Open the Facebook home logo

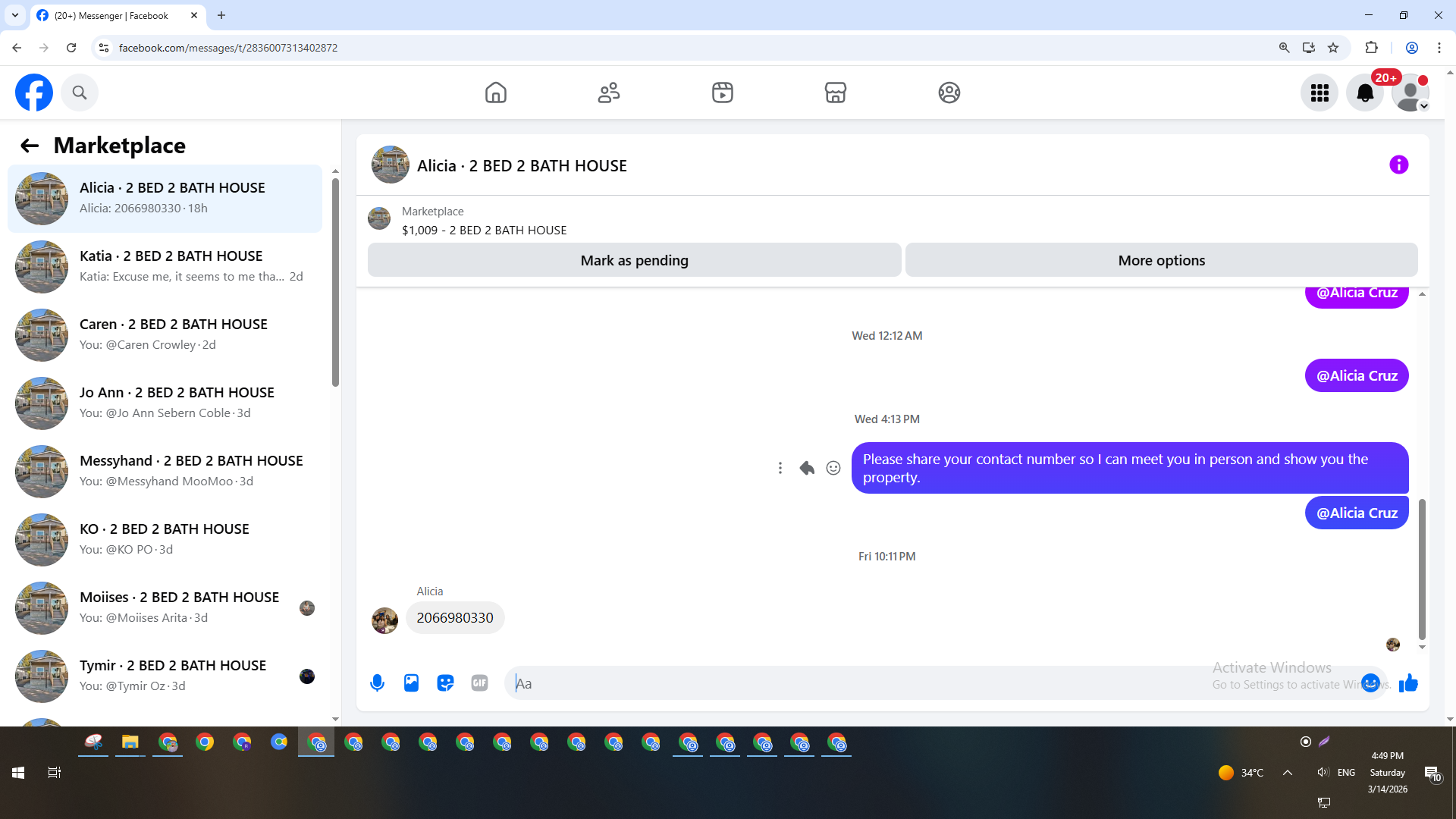(34, 93)
